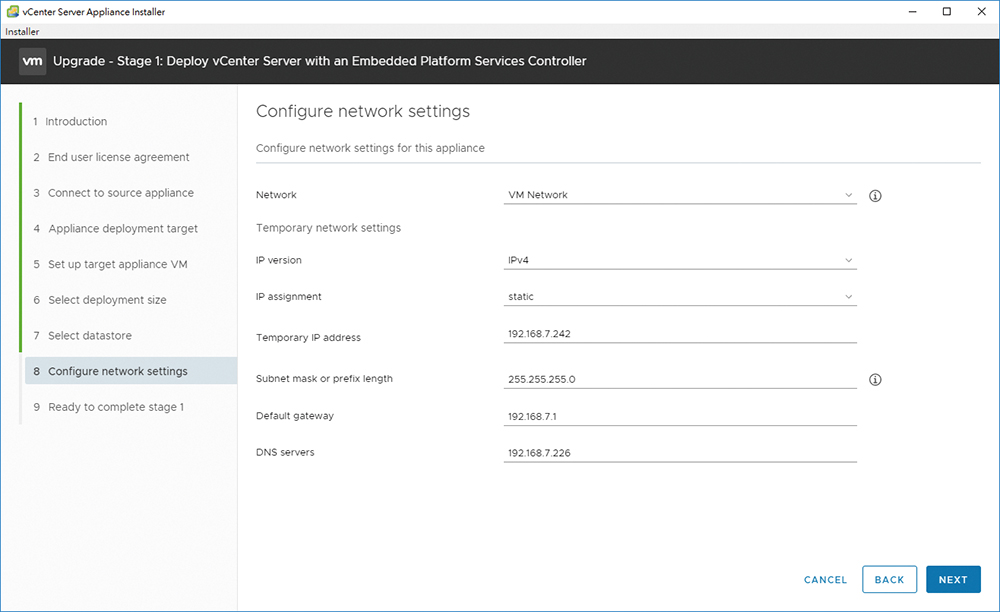Click the BACK button
Viewport: 1000px width, 612px height.
889,579
